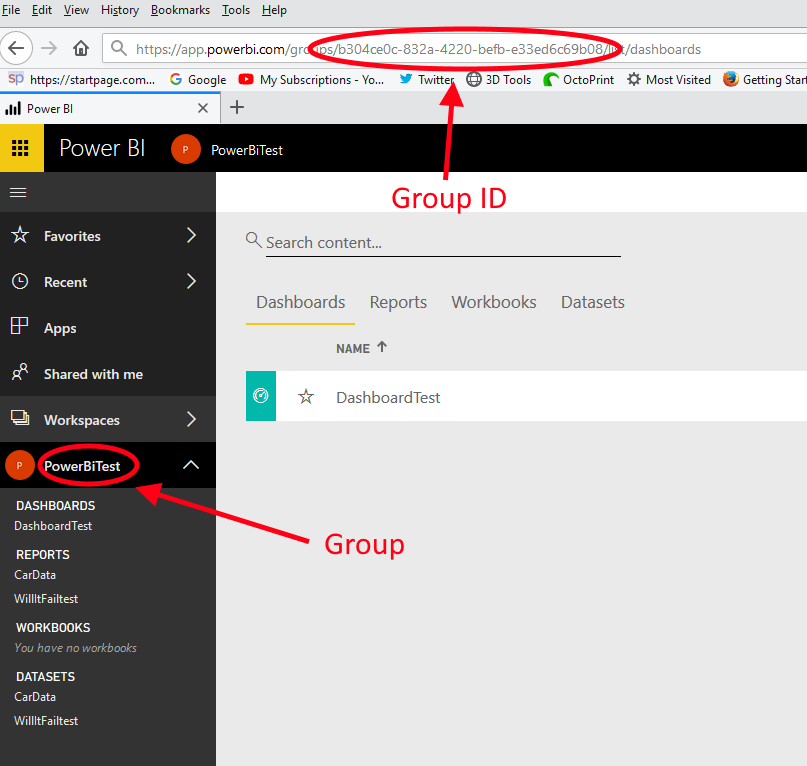The image size is (807, 766).
Task: Click the DATASETS heading in sidebar
Action: click(45, 676)
